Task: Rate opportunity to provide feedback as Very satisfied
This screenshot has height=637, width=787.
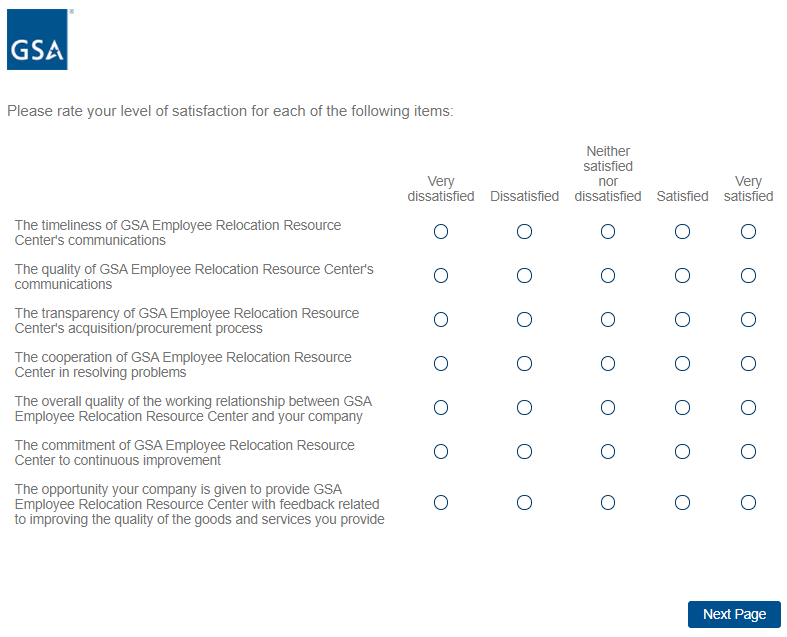Action: [748, 503]
